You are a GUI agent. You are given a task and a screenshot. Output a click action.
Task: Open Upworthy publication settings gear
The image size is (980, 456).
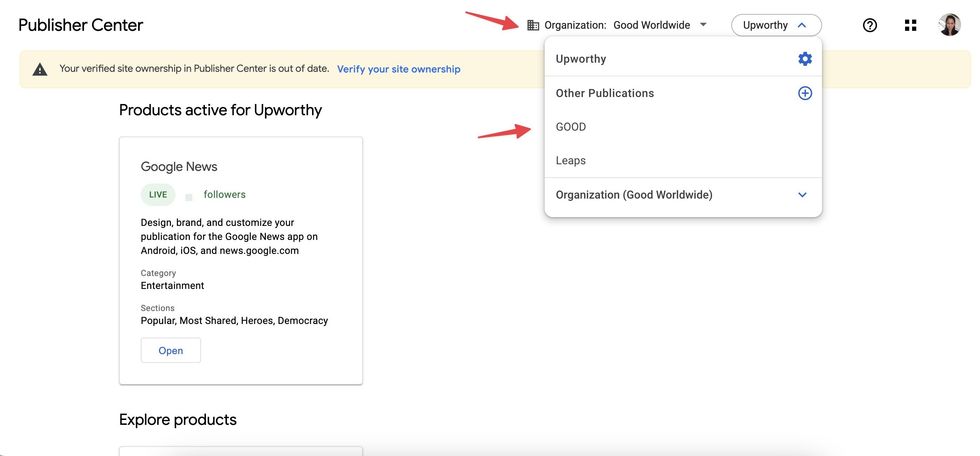(x=805, y=59)
